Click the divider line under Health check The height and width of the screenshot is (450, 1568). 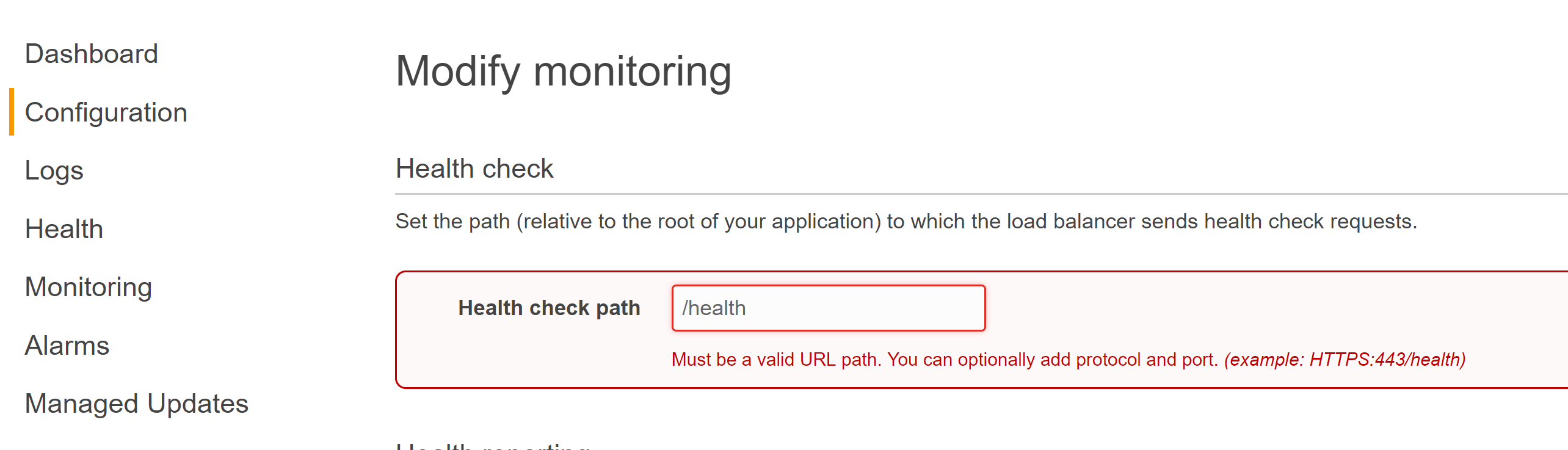(981, 194)
